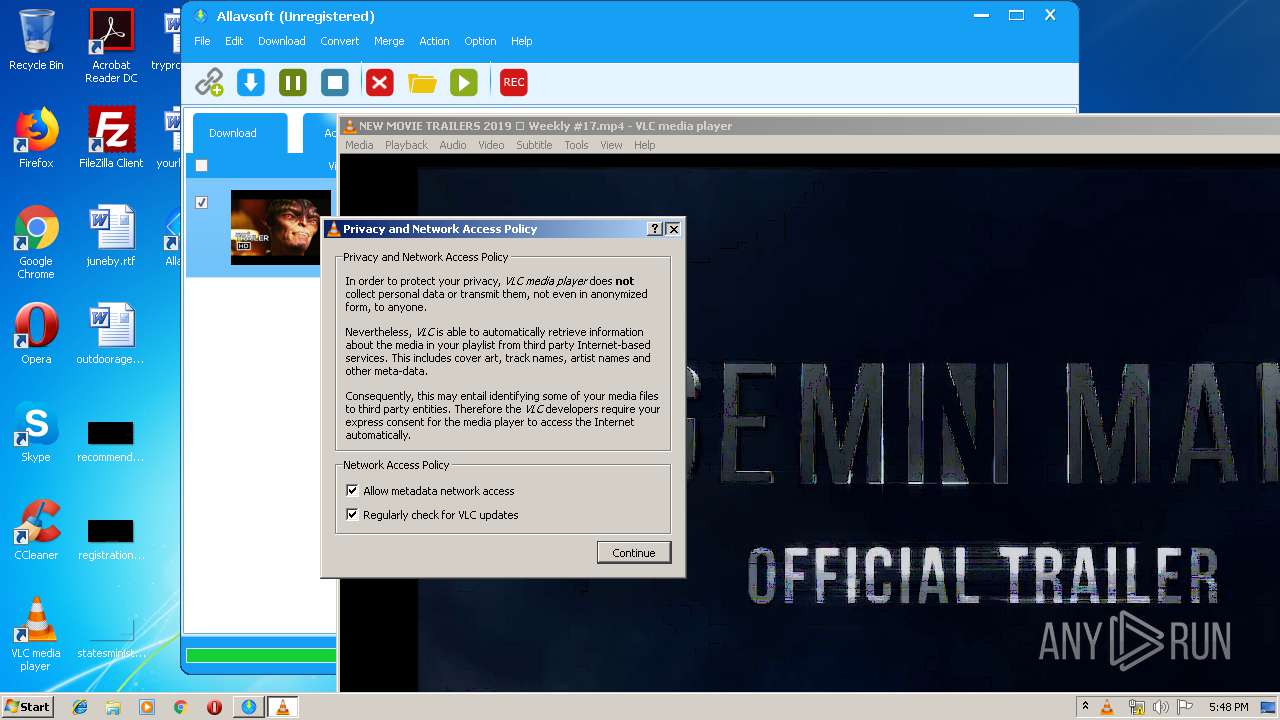
Task: Select Opera desktop shortcut
Action: click(x=36, y=334)
